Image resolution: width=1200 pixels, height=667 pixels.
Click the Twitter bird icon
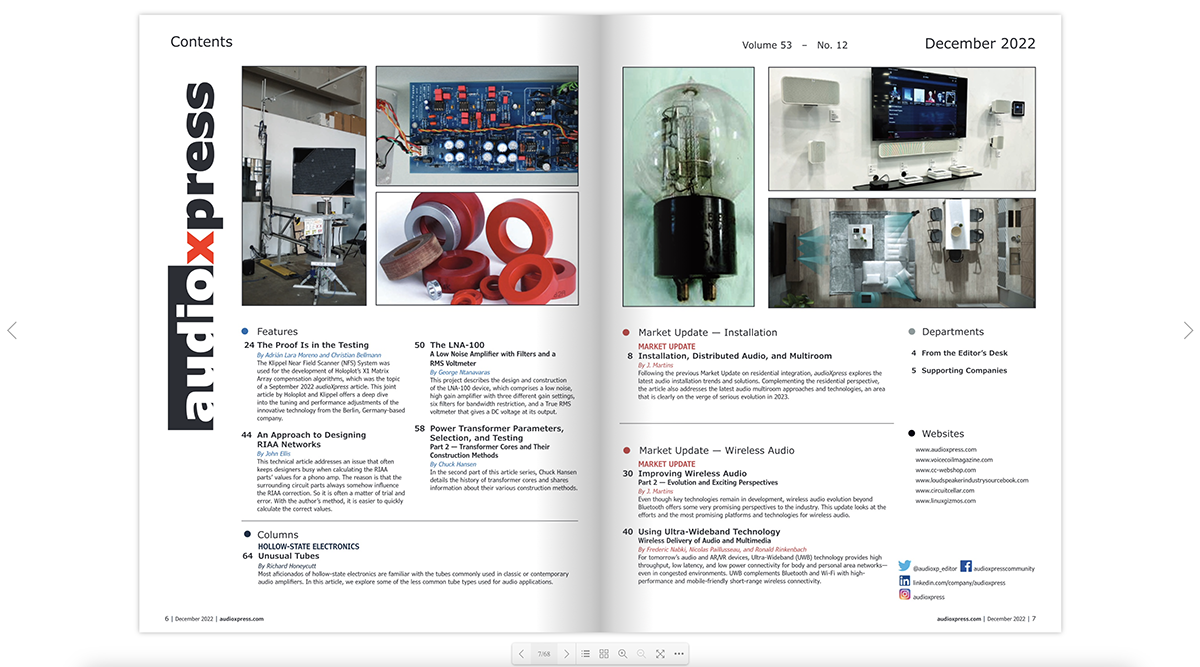[904, 567]
